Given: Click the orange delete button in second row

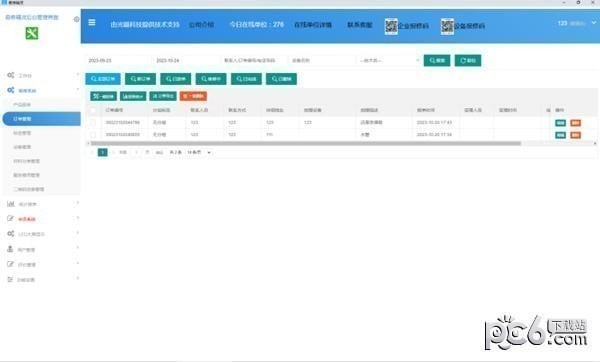Looking at the screenshot, I should point(576,135).
